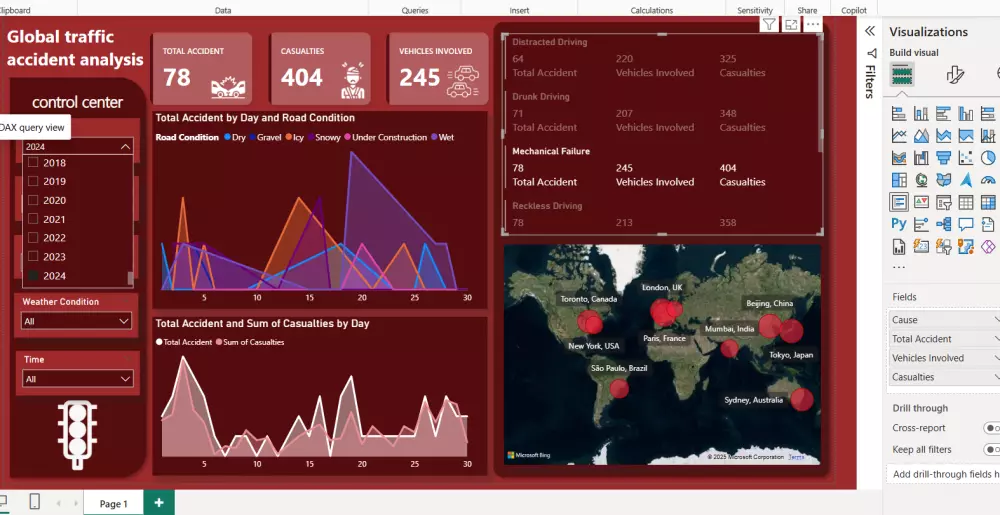
Task: Check the 2019 year box
Action: (33, 181)
